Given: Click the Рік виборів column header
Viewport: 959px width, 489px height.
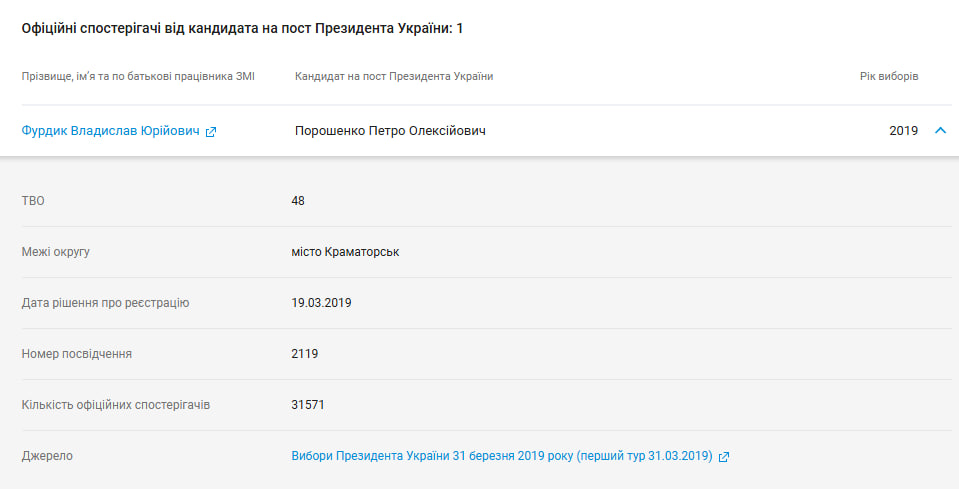Looking at the screenshot, I should (889, 77).
